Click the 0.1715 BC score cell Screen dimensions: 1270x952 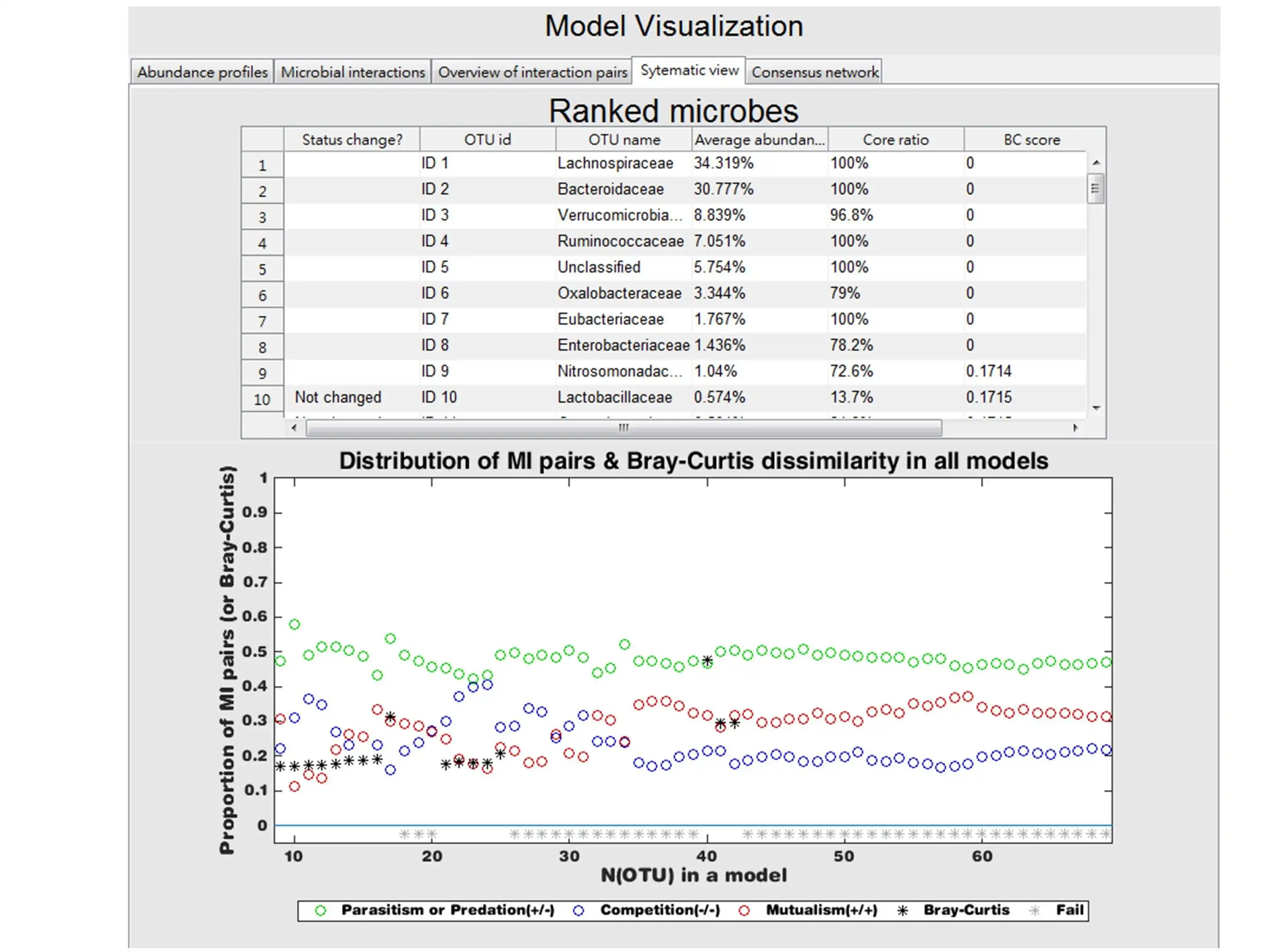1025,397
